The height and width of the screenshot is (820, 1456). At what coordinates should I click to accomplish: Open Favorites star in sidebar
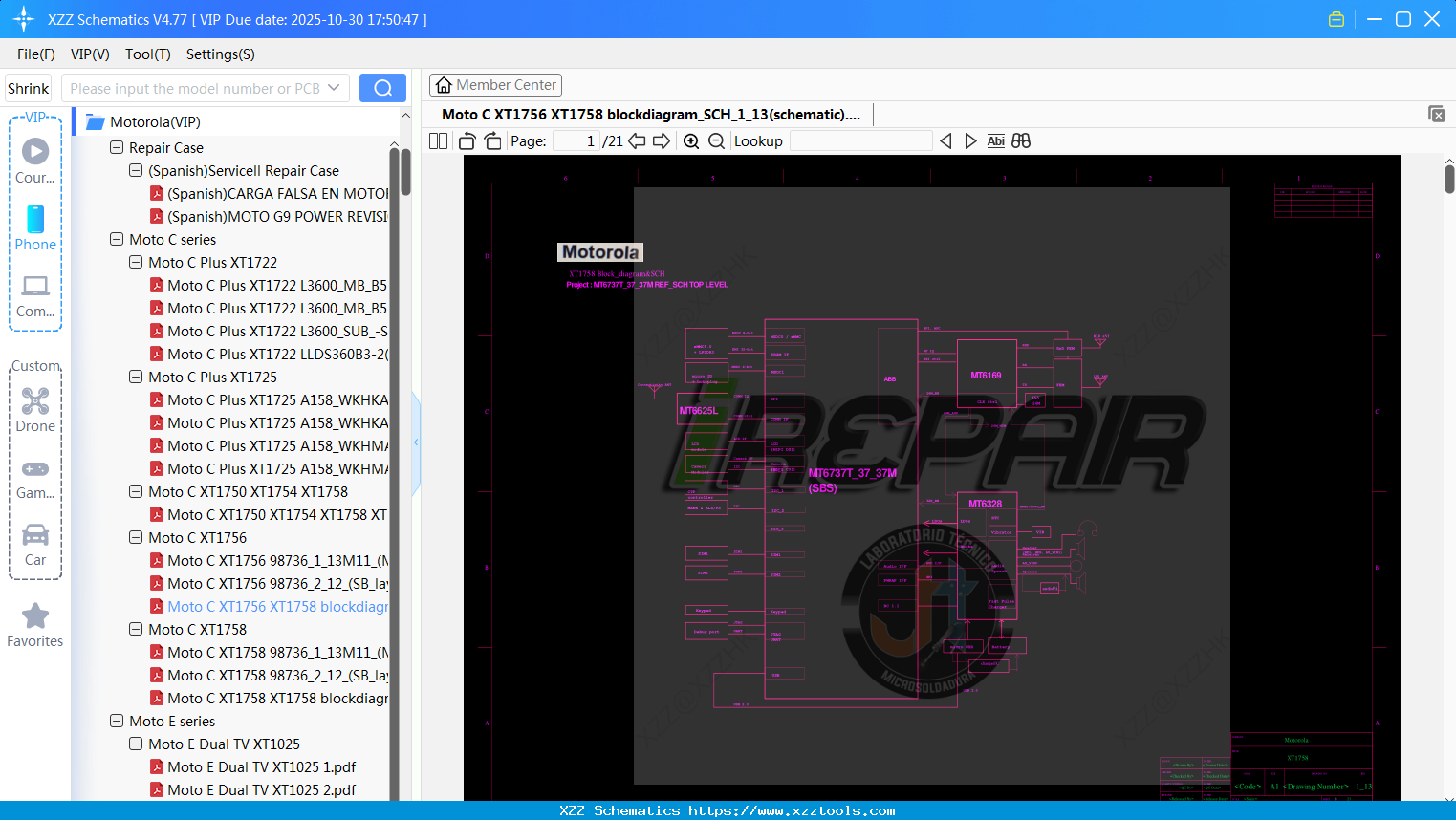point(35,625)
